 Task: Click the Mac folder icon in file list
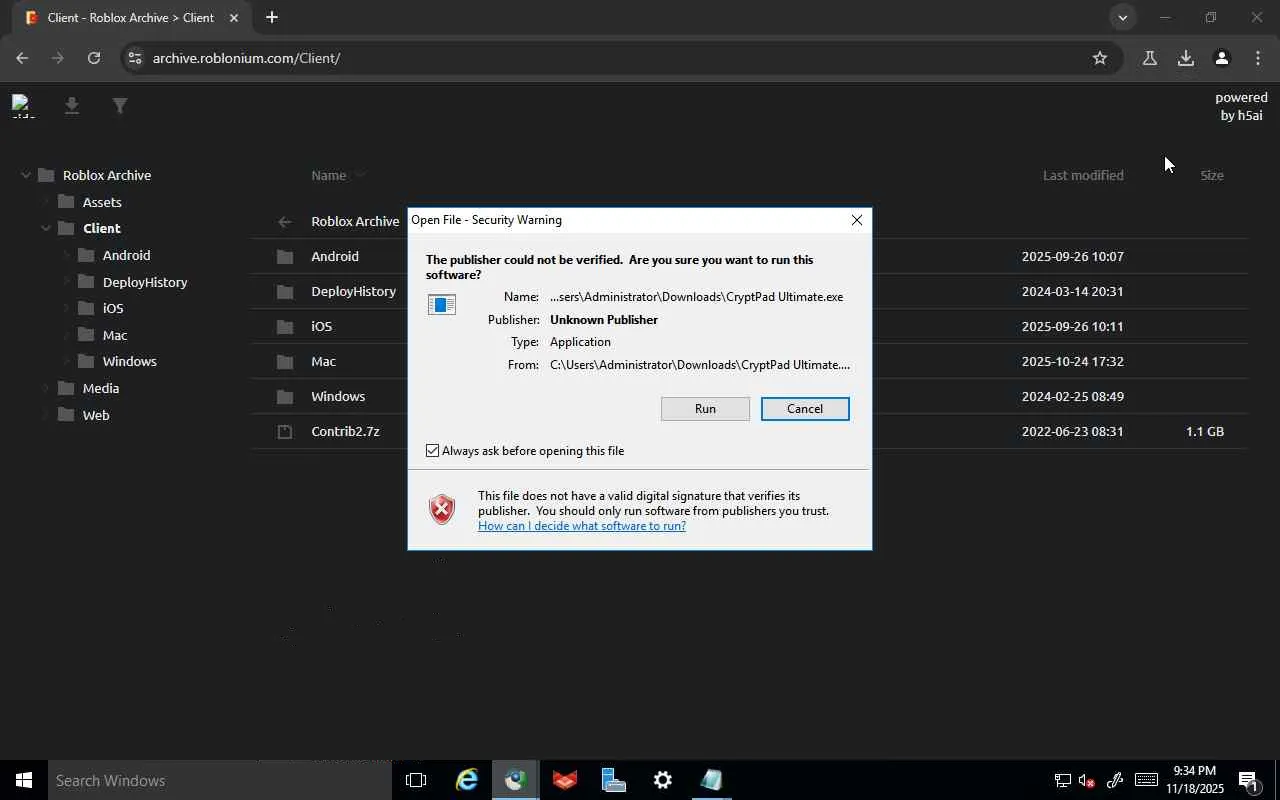click(285, 362)
